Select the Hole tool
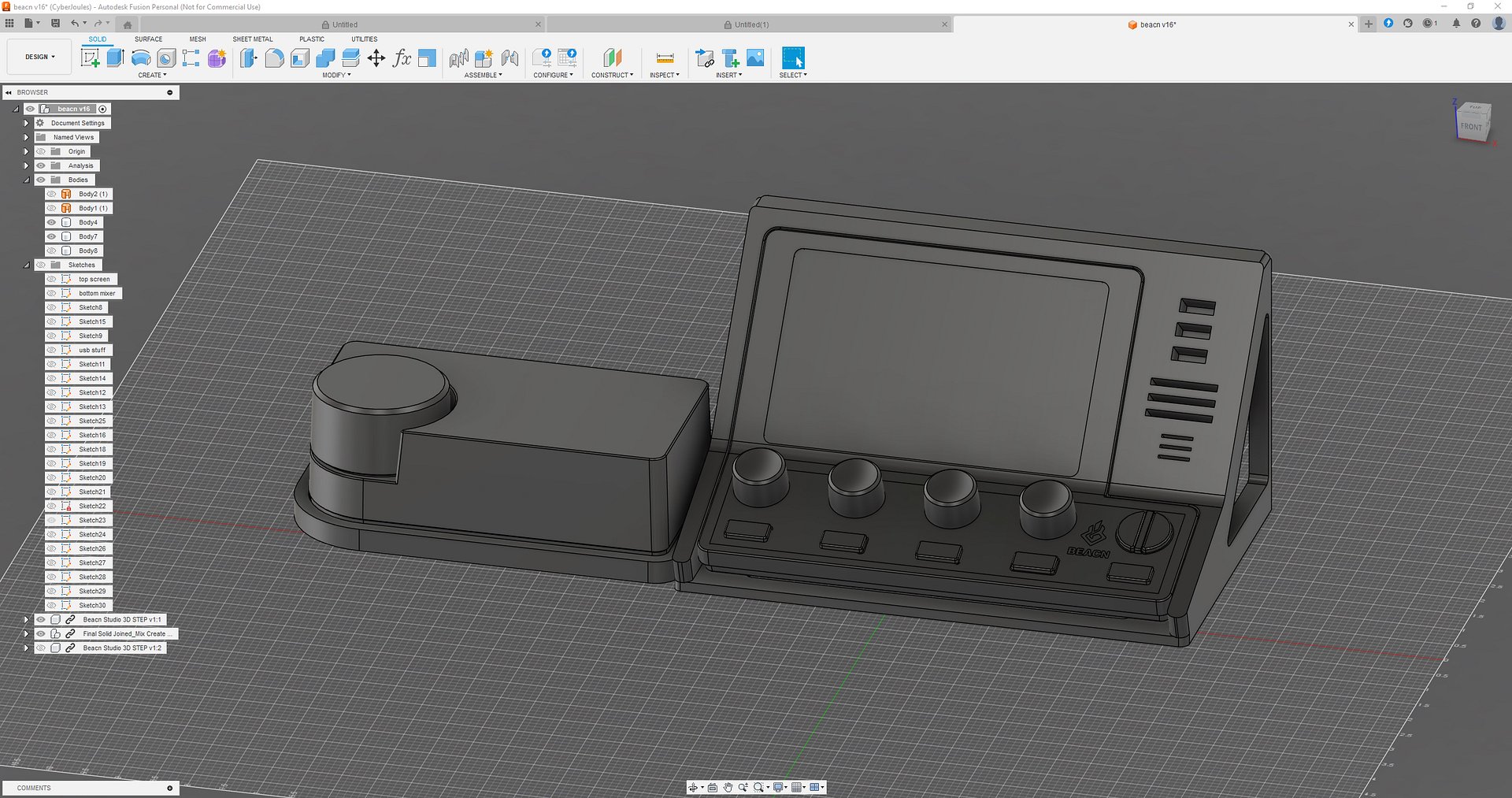1512x798 pixels. click(166, 58)
